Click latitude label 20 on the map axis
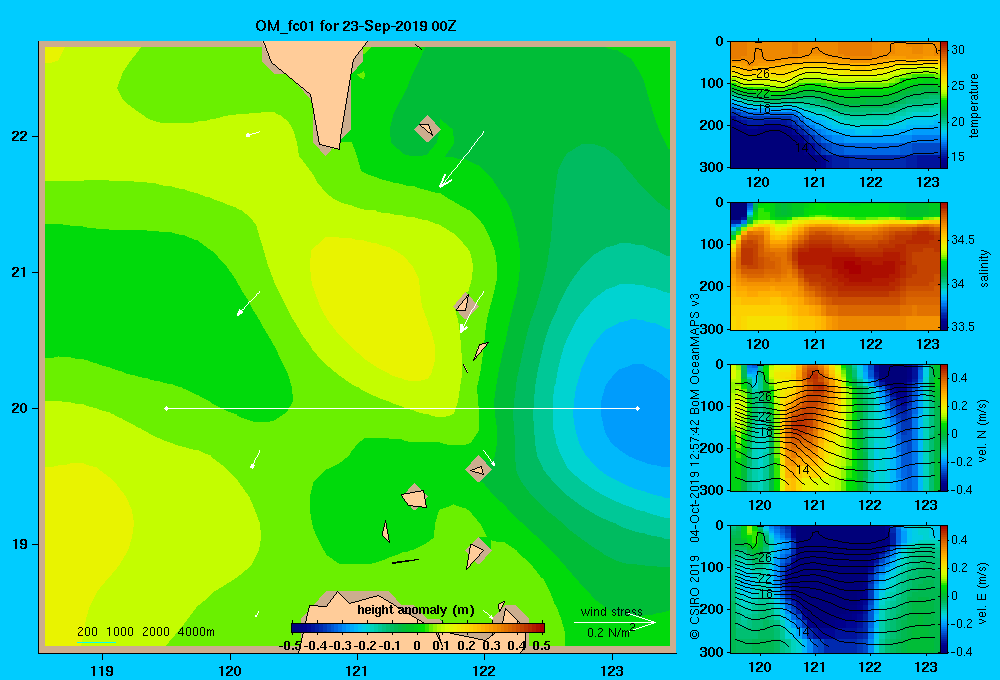This screenshot has height=680, width=1000. pos(20,408)
